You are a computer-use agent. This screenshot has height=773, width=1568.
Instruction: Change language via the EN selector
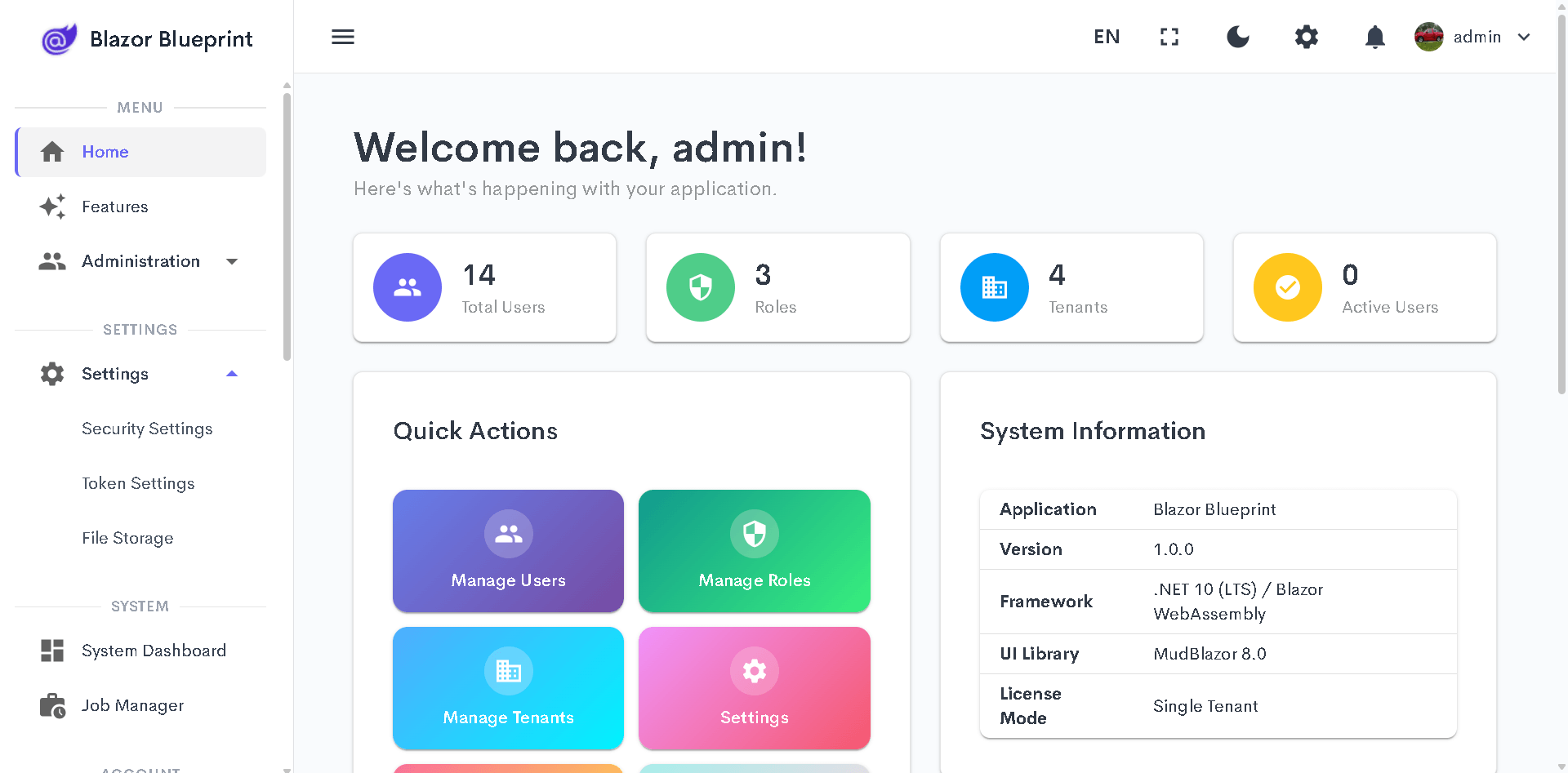[1107, 37]
